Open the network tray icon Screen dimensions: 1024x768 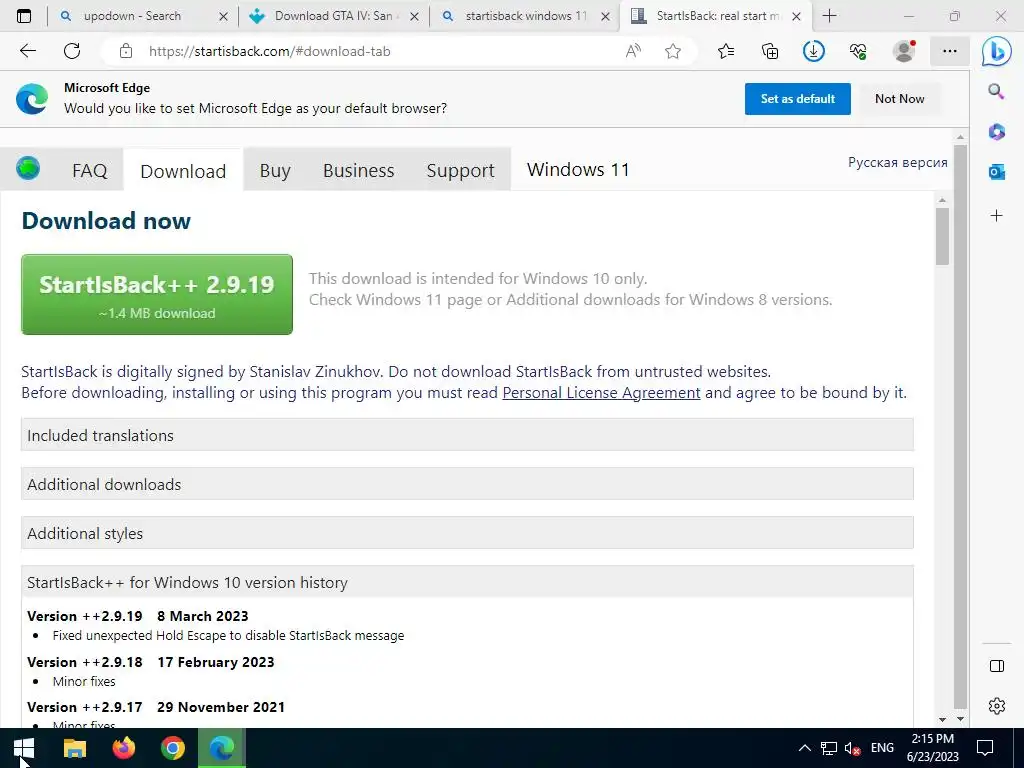[x=829, y=748]
